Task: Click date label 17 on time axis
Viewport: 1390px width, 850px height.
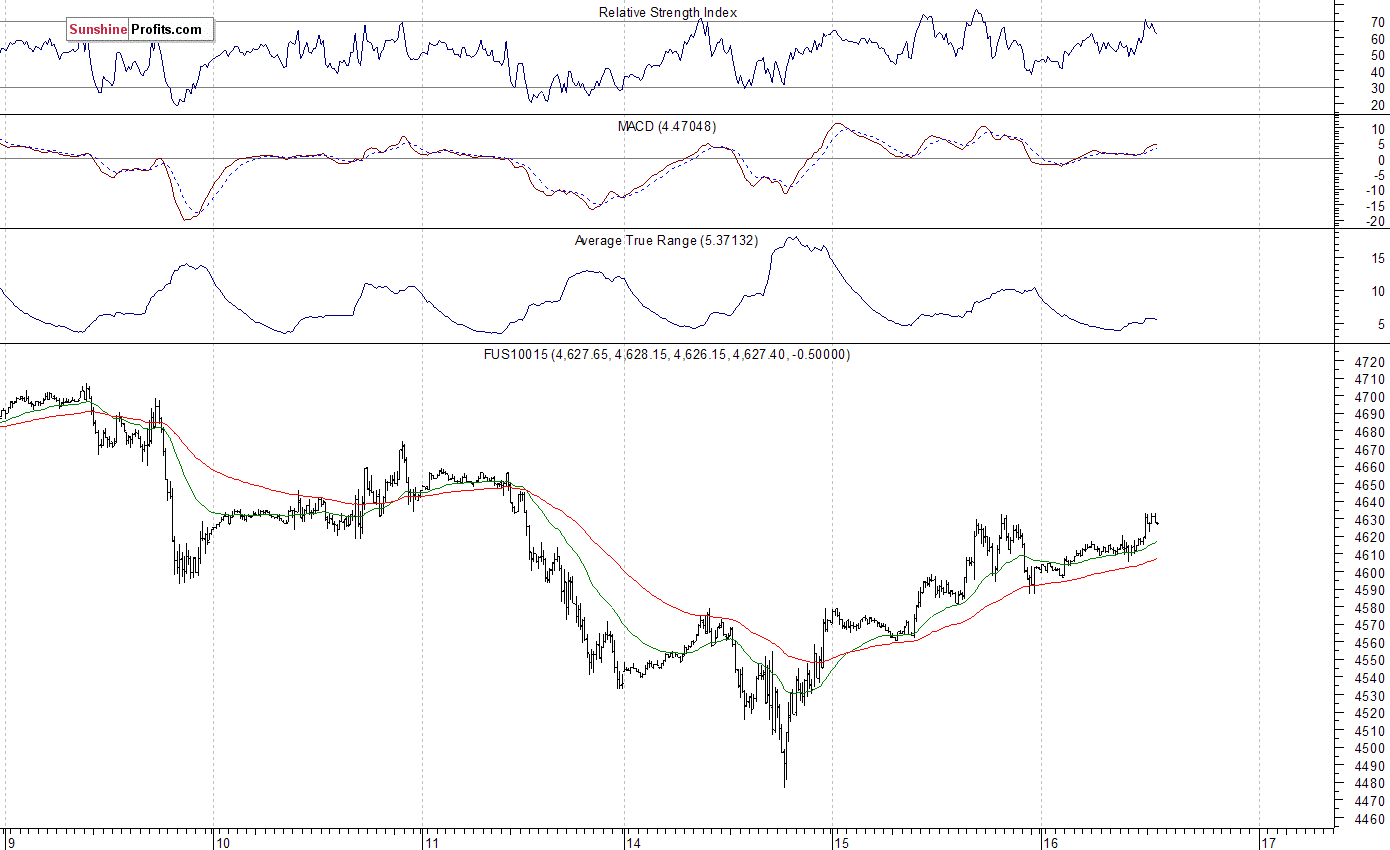Action: (x=1270, y=842)
